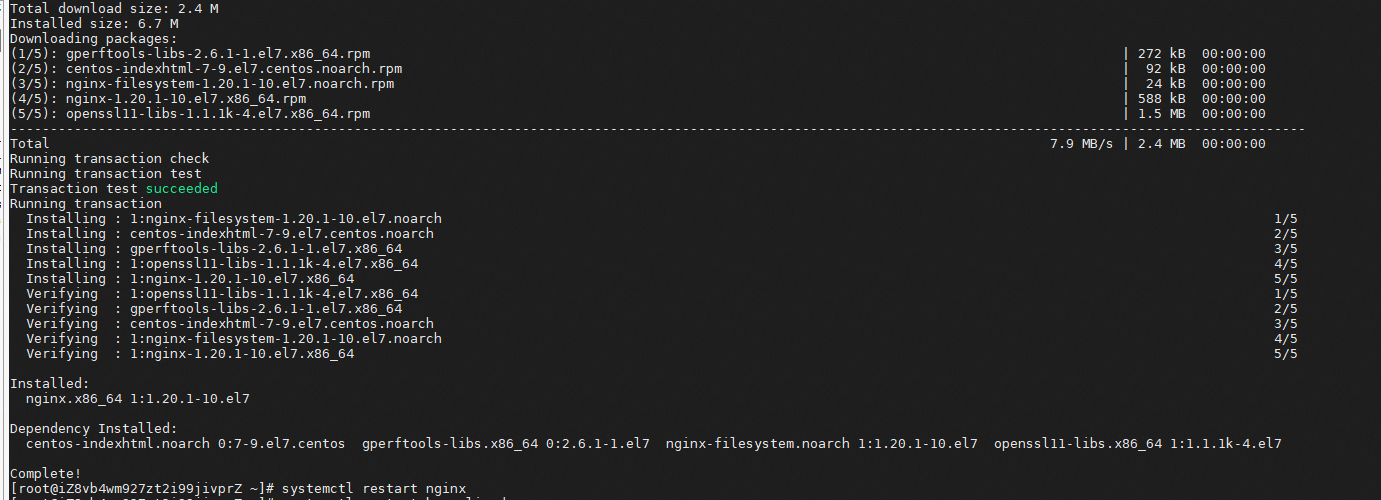Click the "nginx-filesystem.noarch" dependency entry
Image resolution: width=1381 pixels, height=500 pixels.
(x=757, y=443)
